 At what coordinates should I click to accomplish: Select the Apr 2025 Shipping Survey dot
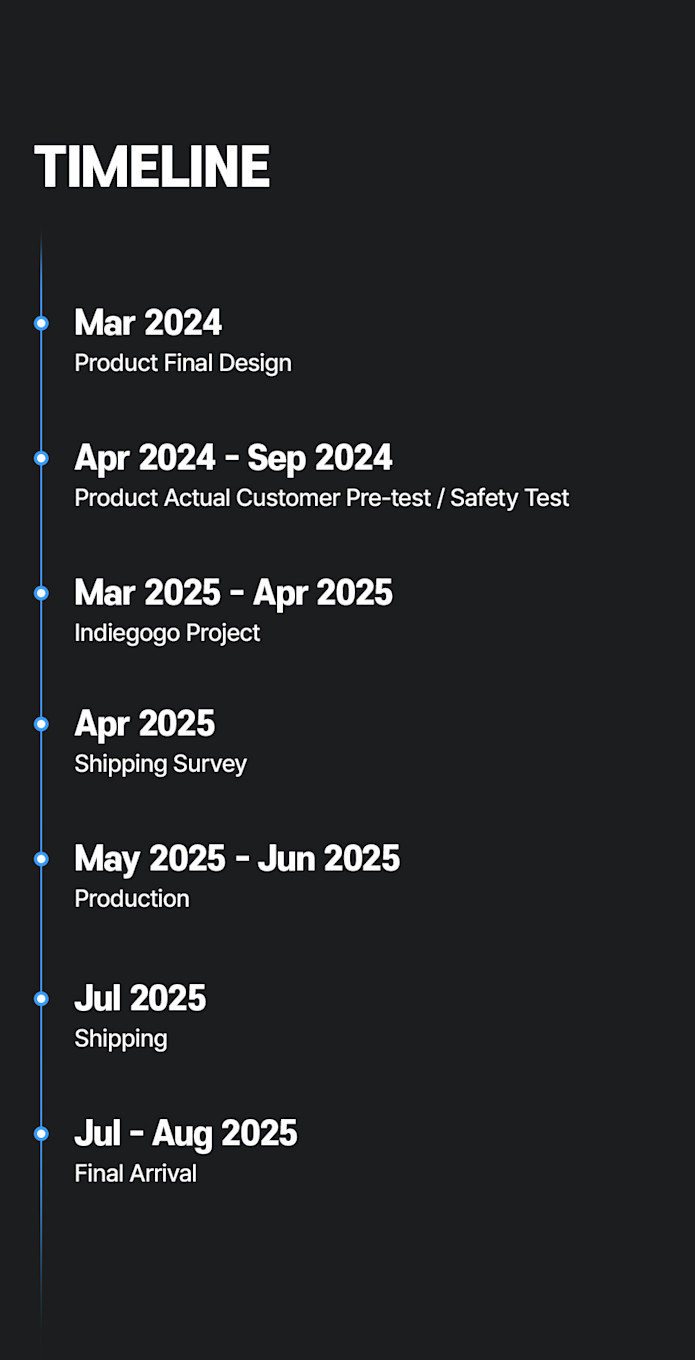41,724
